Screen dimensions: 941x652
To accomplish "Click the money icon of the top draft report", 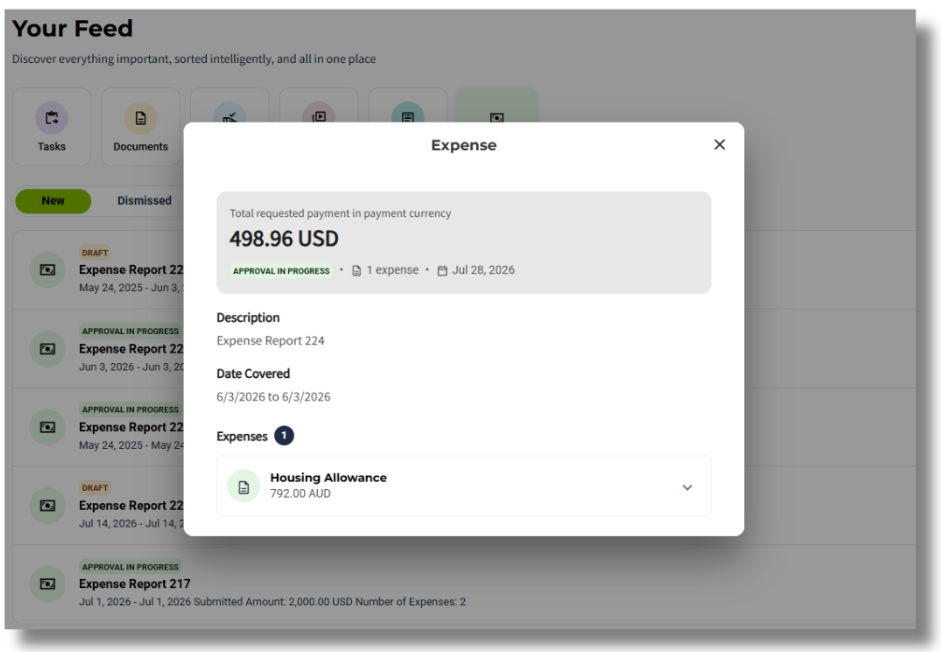I will (x=47, y=270).
